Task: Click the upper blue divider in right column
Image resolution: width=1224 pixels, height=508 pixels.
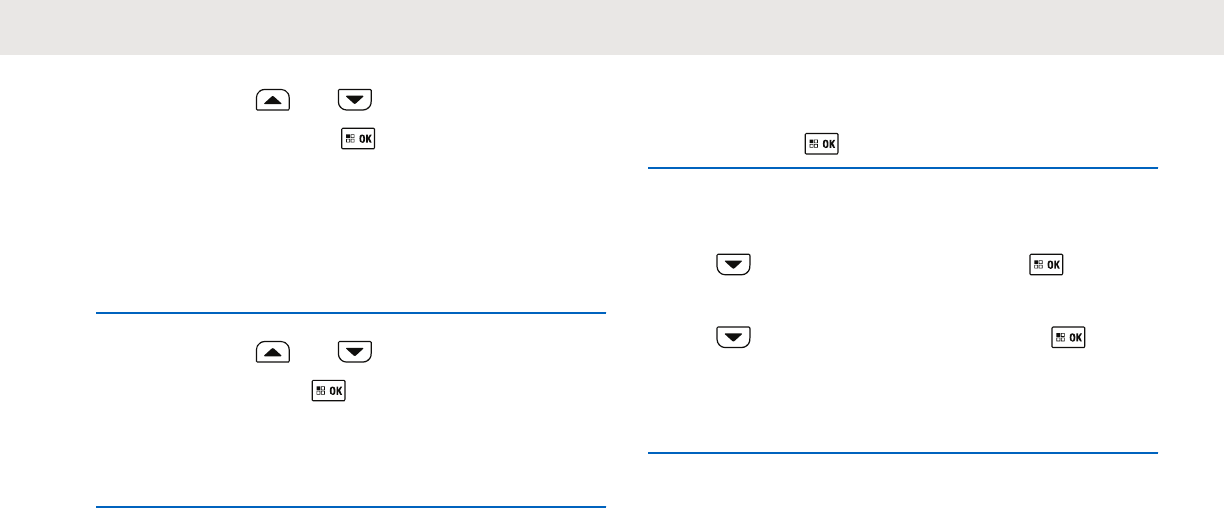Action: click(903, 169)
